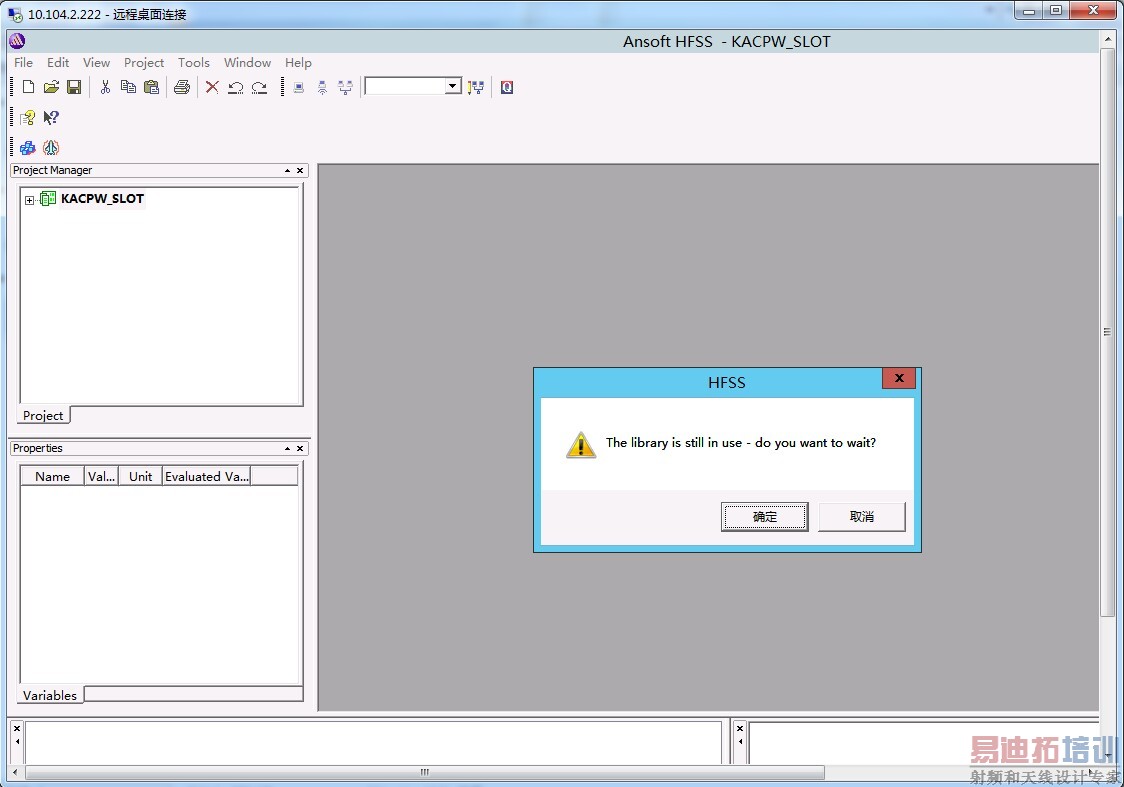Print using the printer toolbar icon
Viewport: 1124px width, 787px height.
182,87
